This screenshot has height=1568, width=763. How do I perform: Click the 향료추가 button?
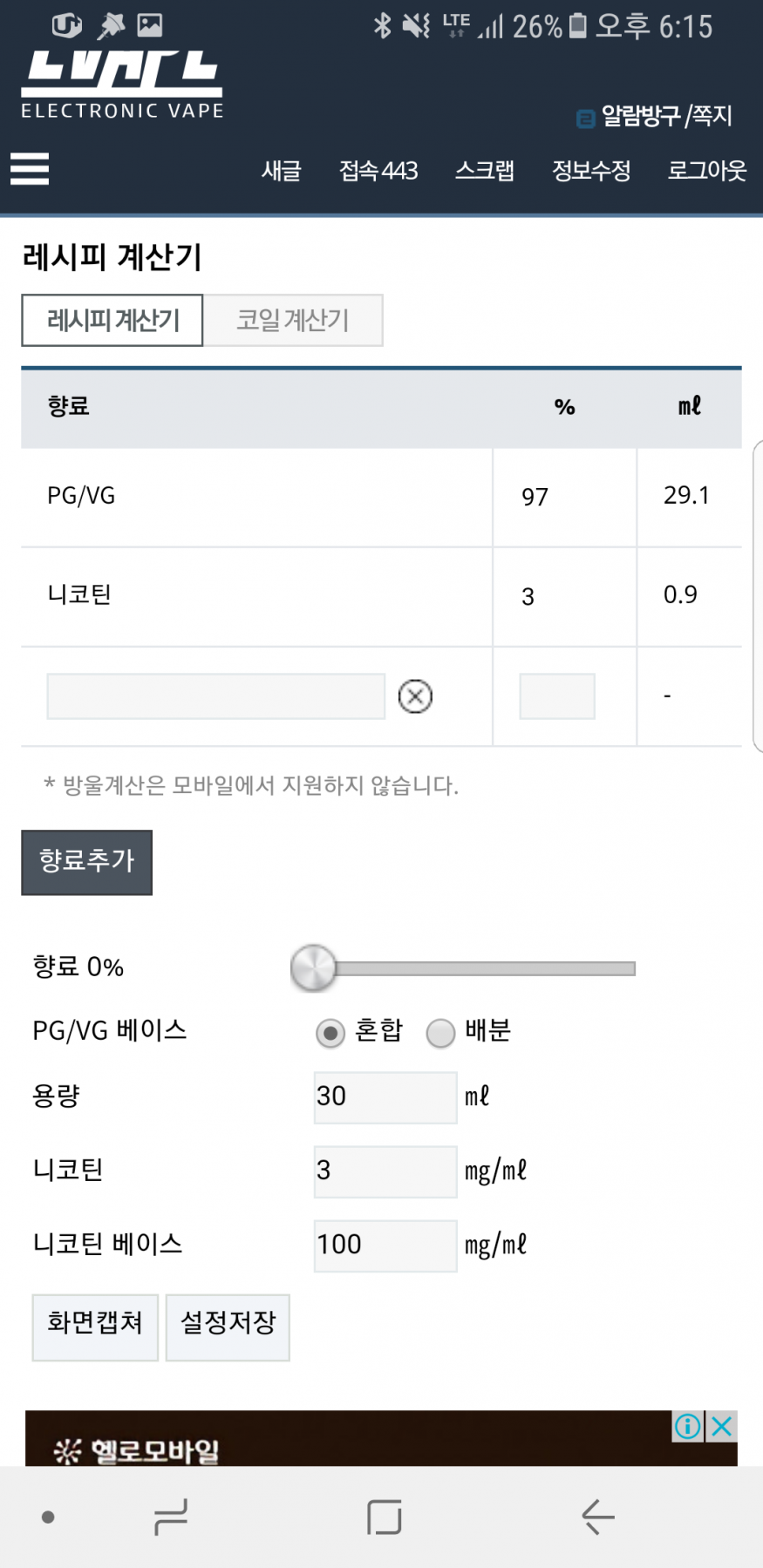coord(86,862)
